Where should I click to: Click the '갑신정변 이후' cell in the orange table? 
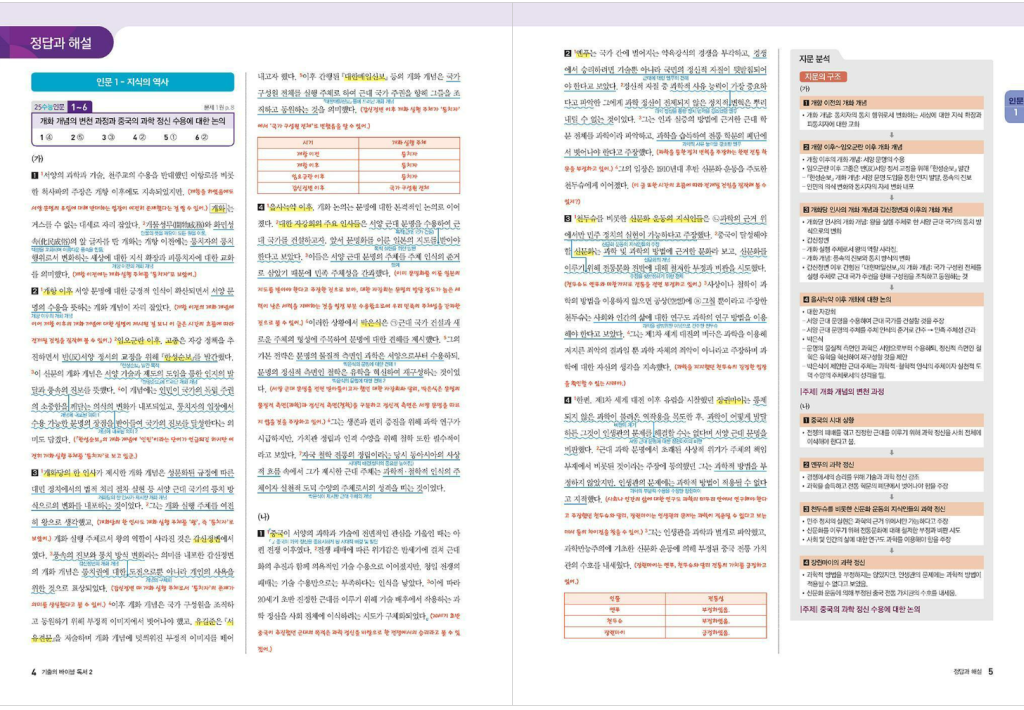coord(308,187)
